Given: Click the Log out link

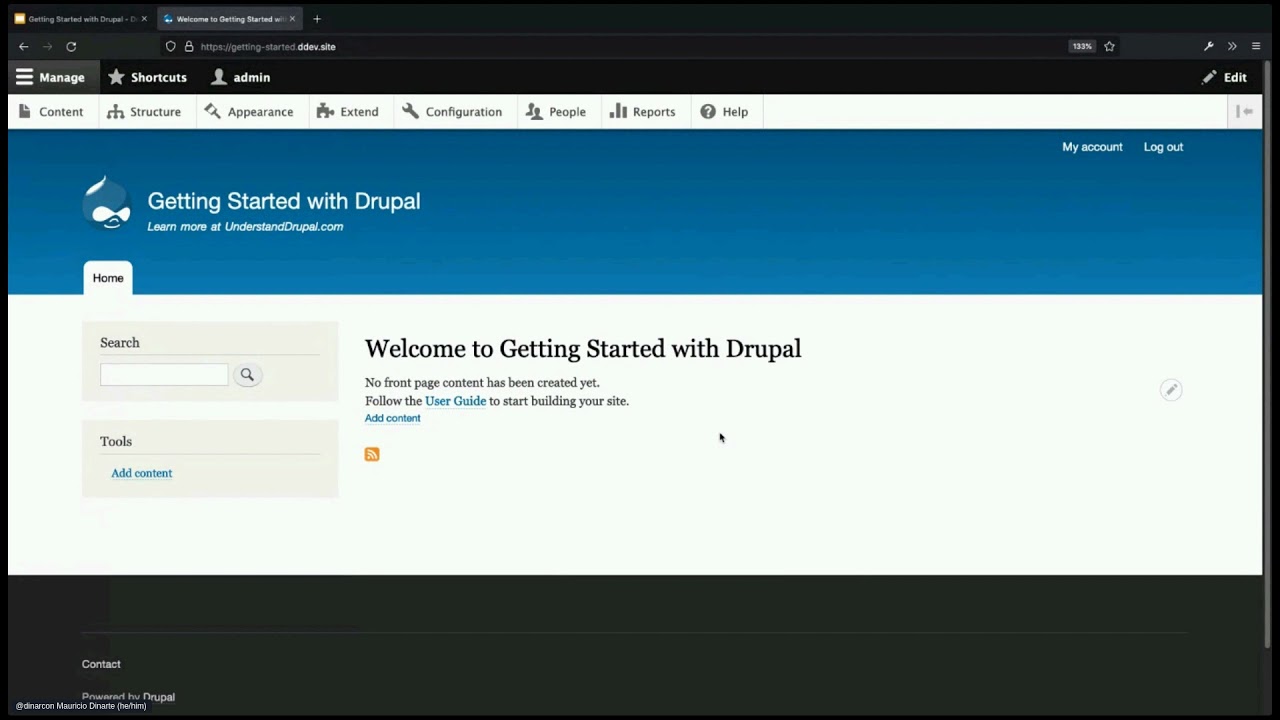Looking at the screenshot, I should tap(1163, 147).
